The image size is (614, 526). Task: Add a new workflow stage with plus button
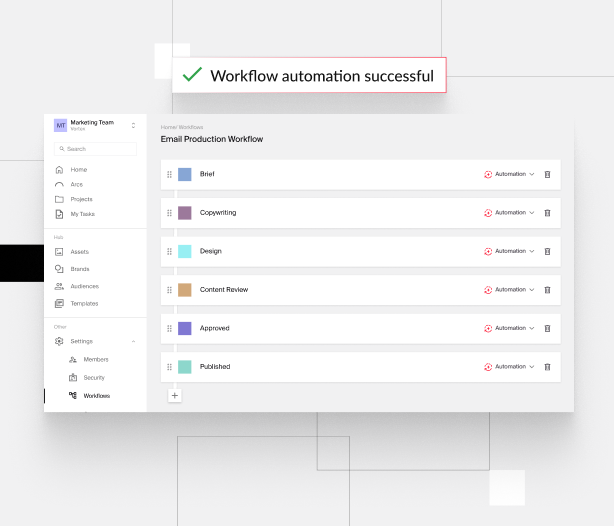(175, 396)
